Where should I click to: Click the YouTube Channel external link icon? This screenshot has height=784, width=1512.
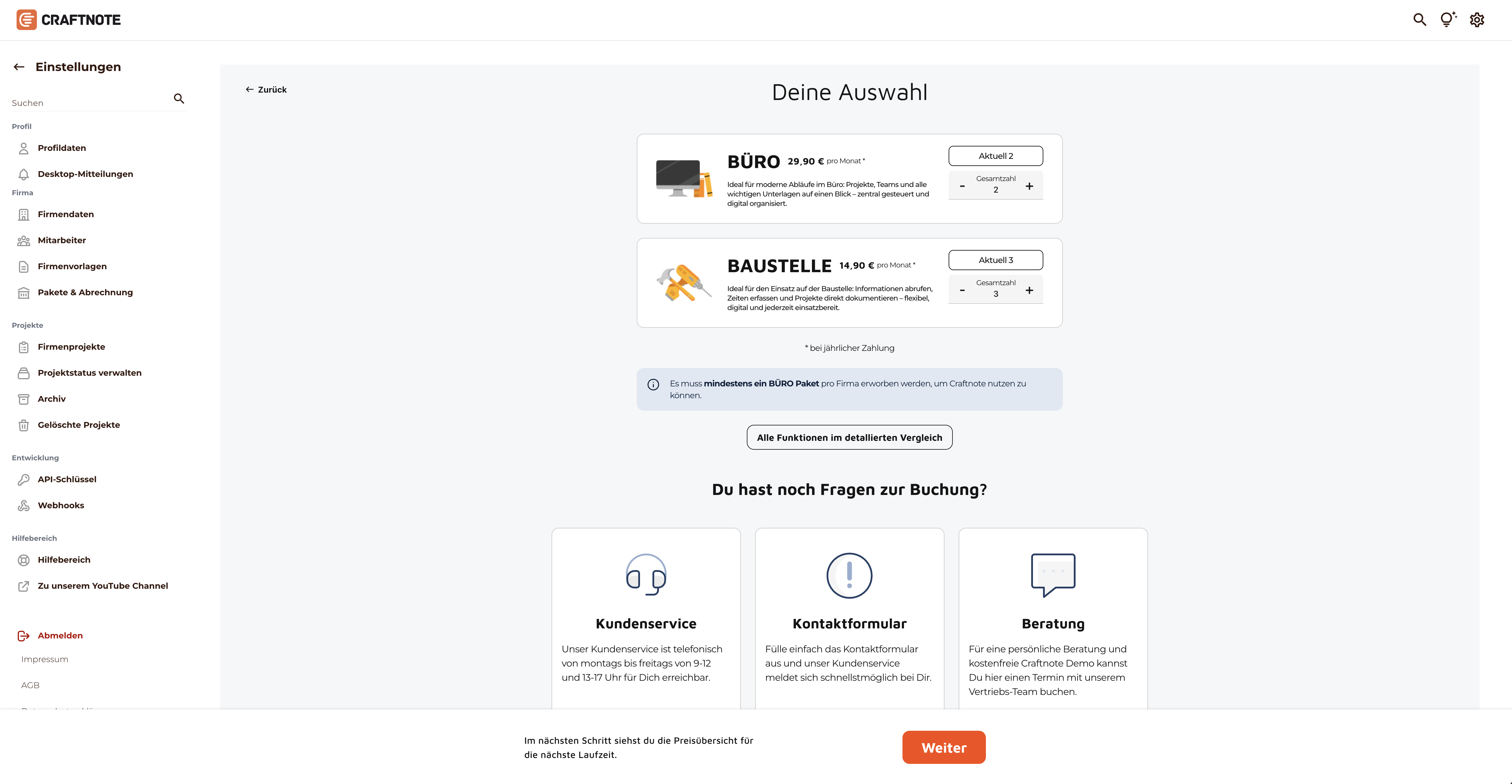click(x=23, y=586)
